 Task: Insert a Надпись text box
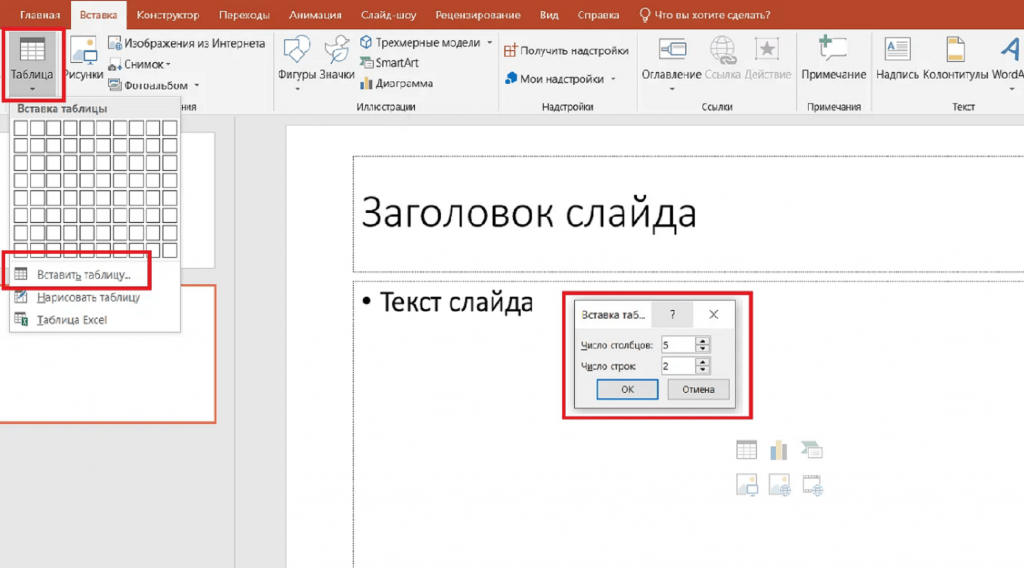tap(897, 58)
